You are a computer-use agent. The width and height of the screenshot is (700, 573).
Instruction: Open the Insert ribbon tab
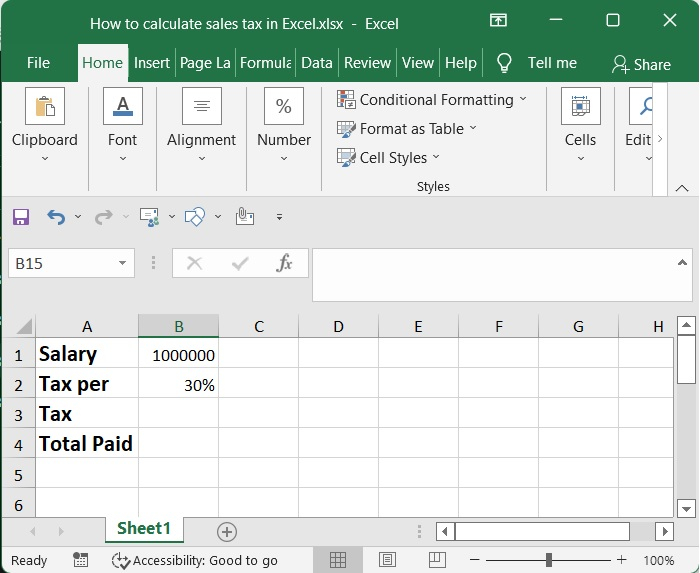tap(152, 62)
